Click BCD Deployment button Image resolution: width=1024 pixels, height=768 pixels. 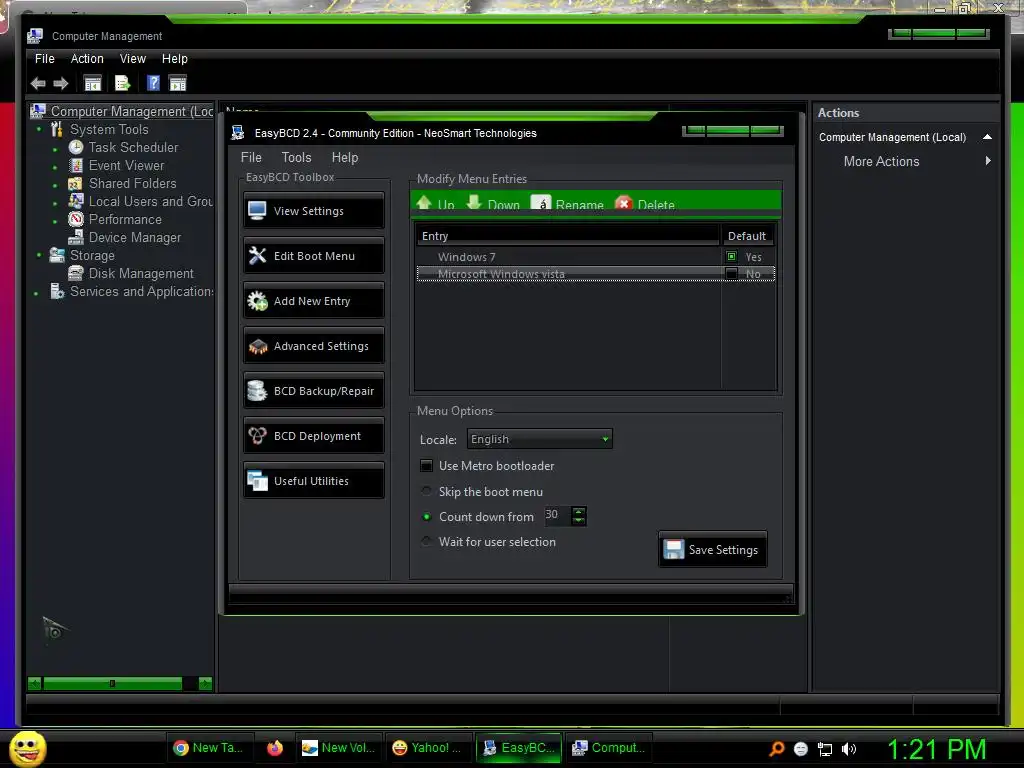[314, 436]
